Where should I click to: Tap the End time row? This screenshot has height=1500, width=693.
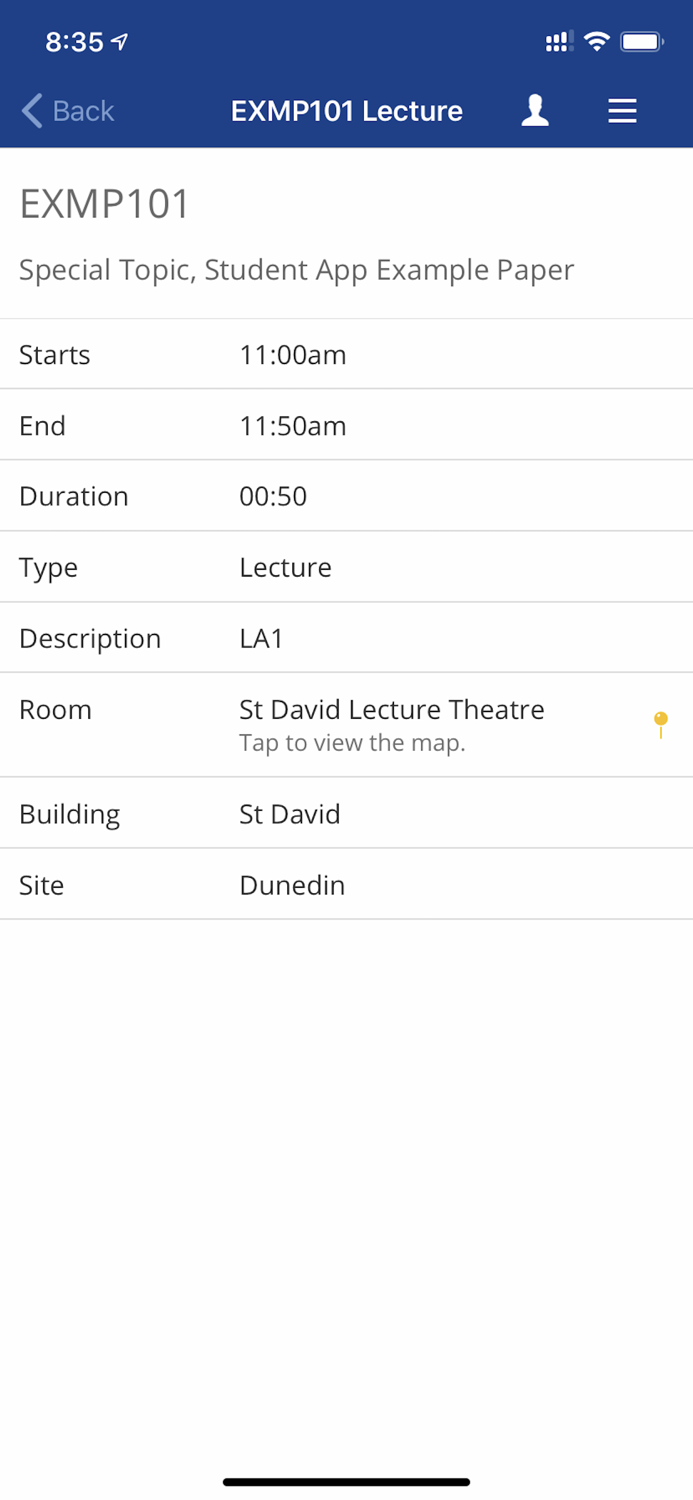[x=346, y=425]
